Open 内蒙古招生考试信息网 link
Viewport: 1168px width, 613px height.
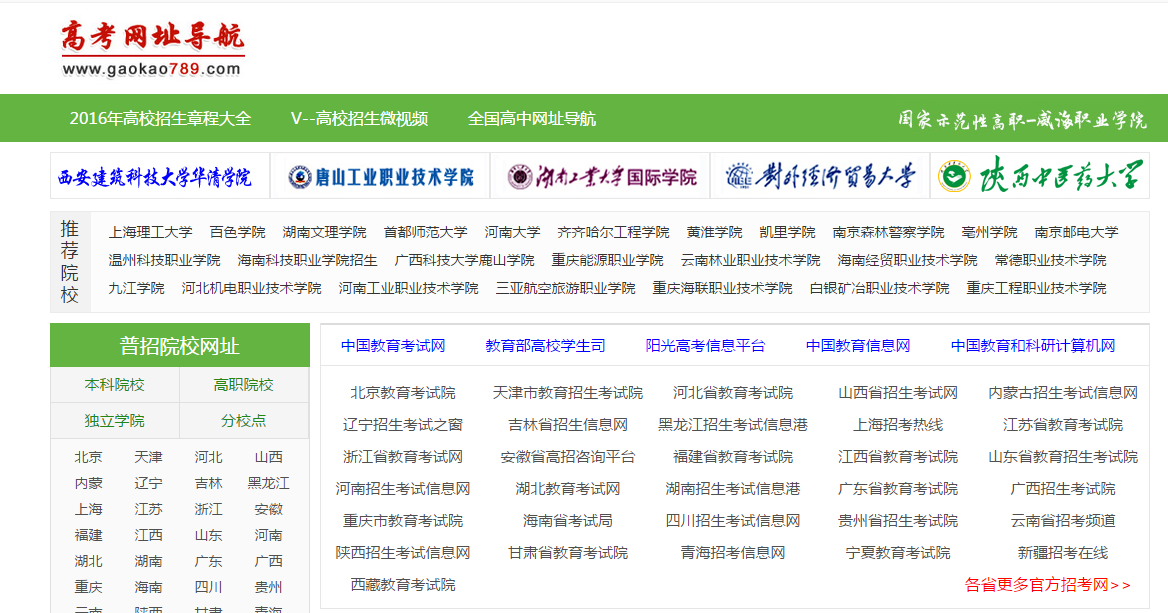click(x=1063, y=393)
